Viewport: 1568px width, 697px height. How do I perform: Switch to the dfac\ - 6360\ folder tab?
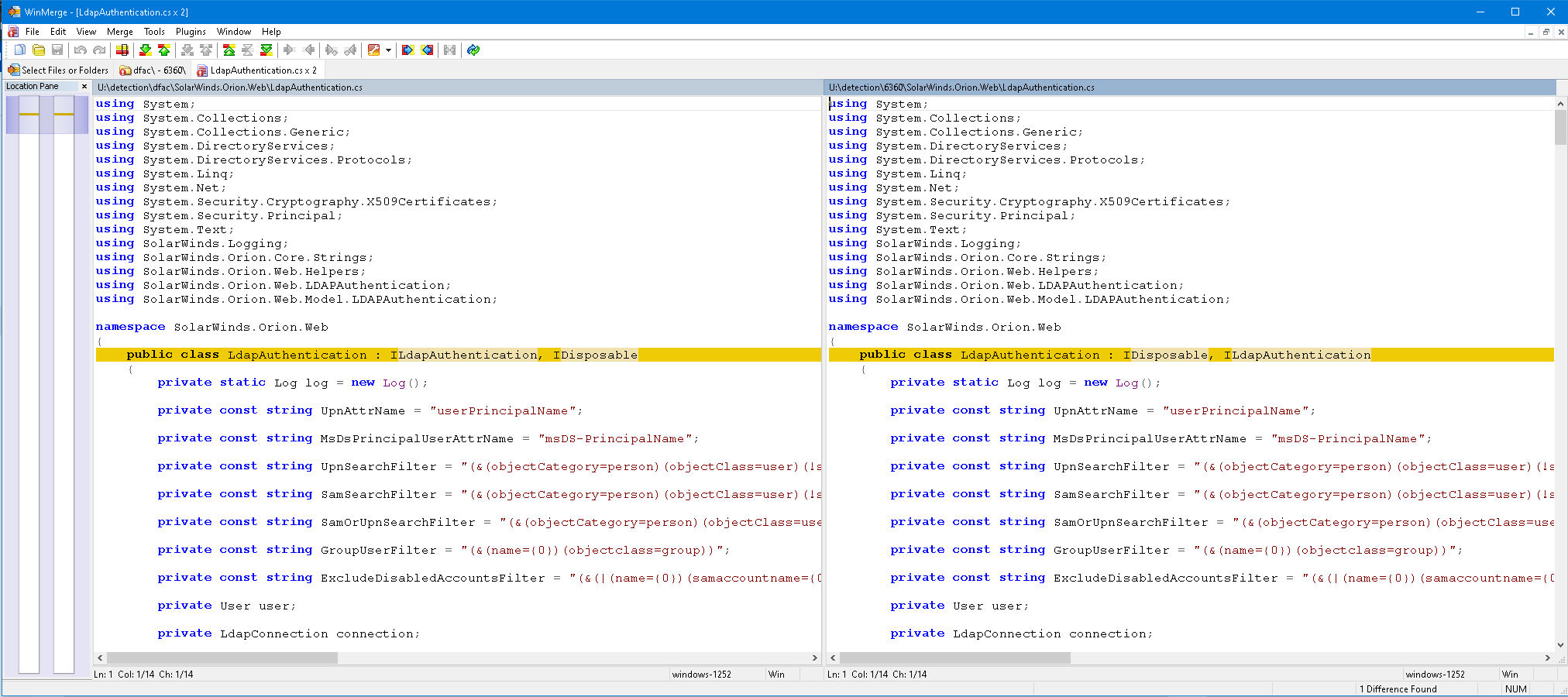[153, 70]
